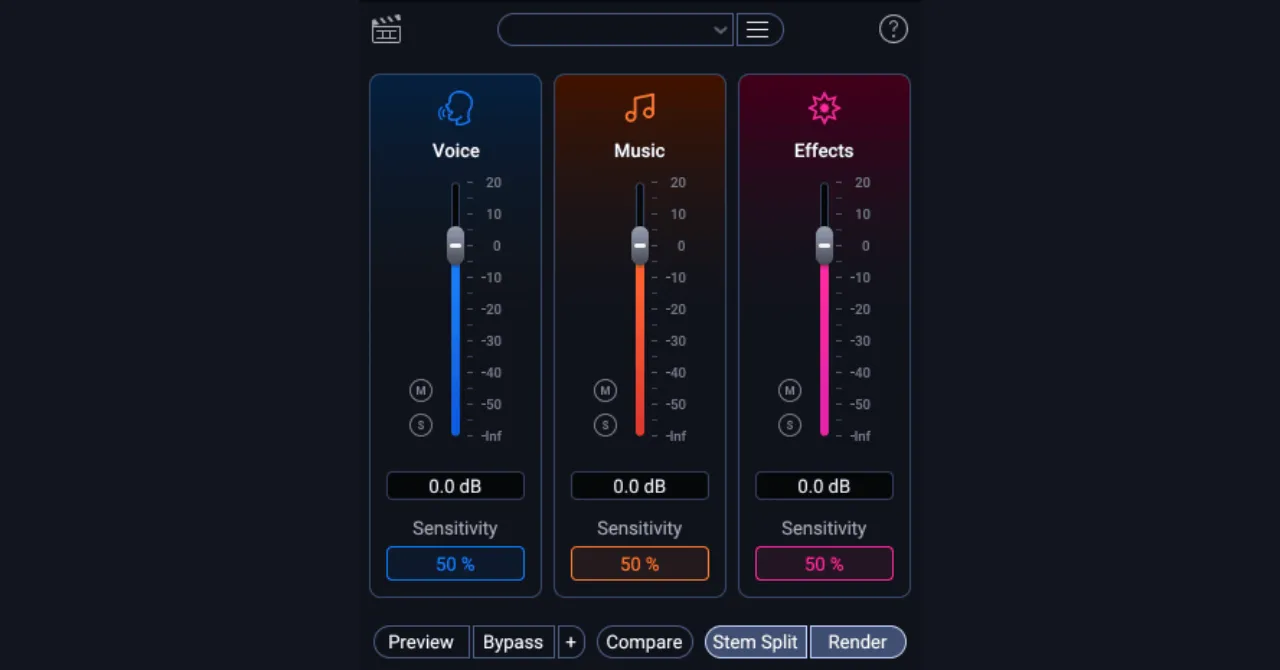The height and width of the screenshot is (670, 1280).
Task: Click the Music notes icon
Action: point(640,108)
